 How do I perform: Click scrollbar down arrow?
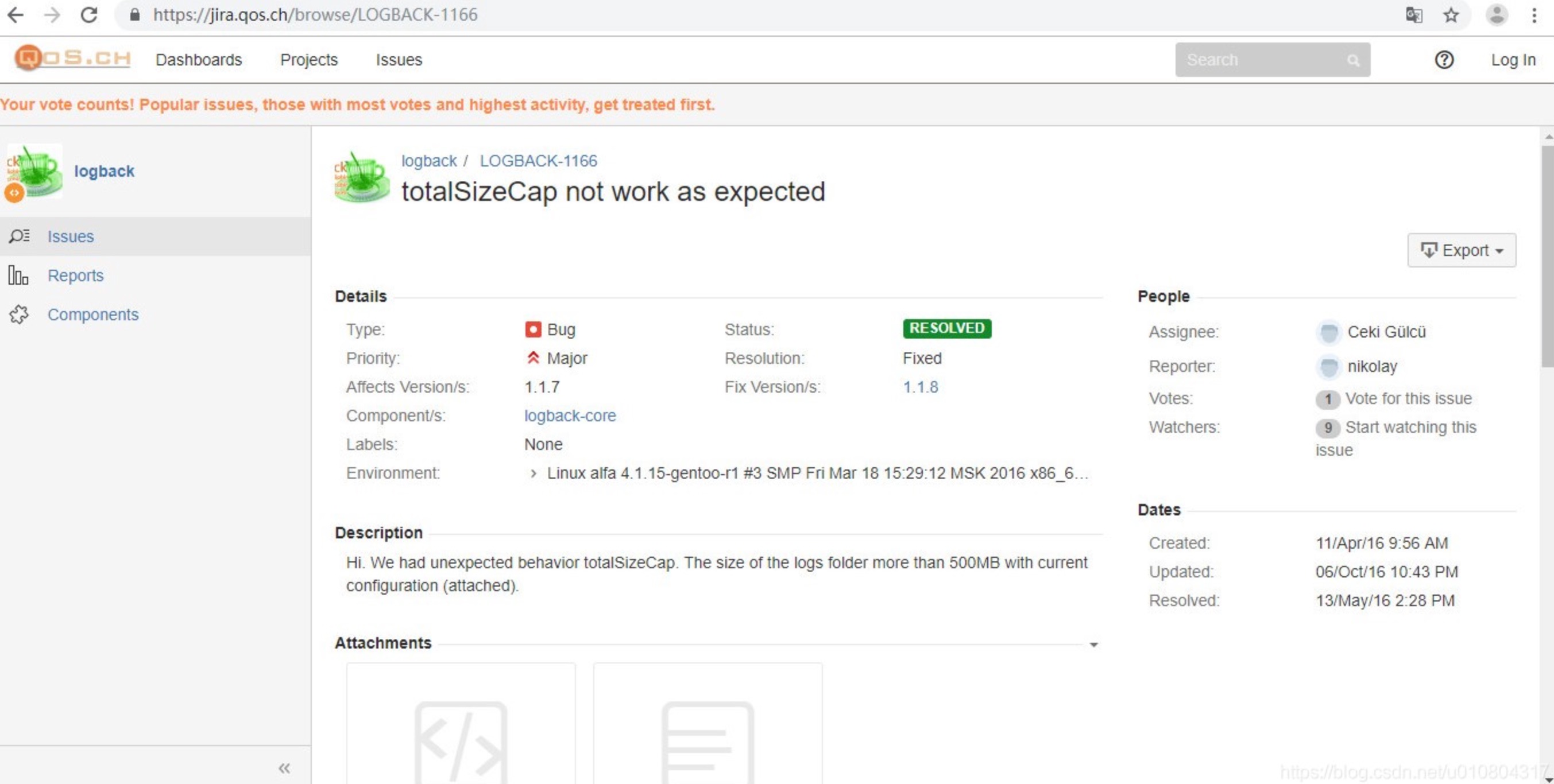point(1548,779)
